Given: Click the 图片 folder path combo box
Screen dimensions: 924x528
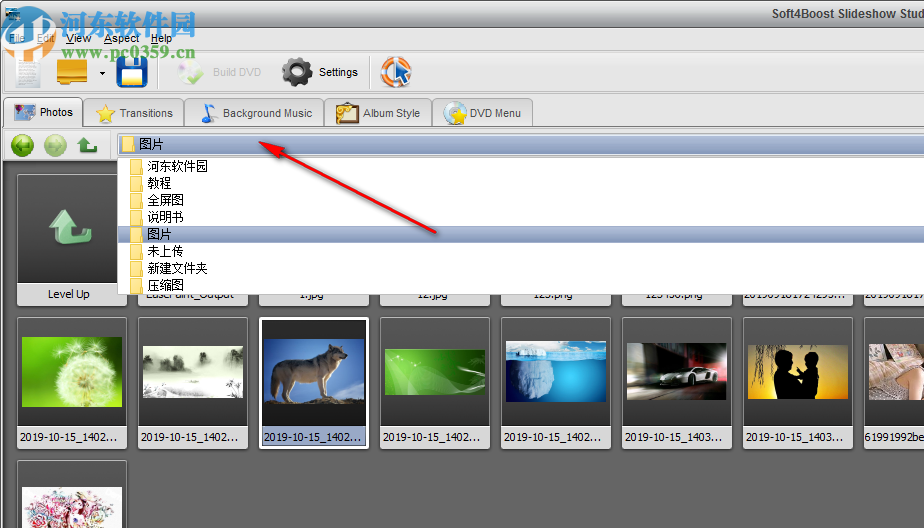Looking at the screenshot, I should click(x=521, y=144).
